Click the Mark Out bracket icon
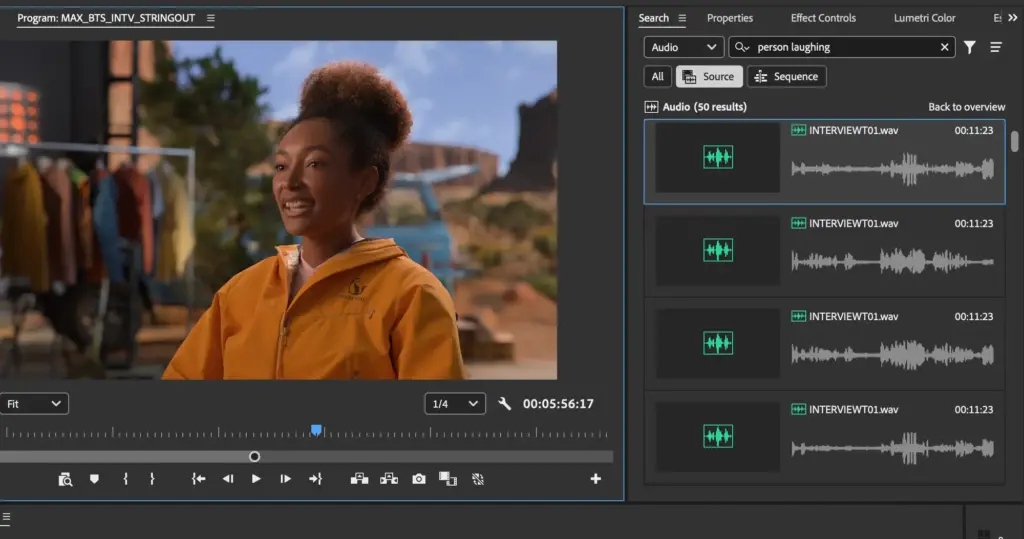 click(152, 479)
